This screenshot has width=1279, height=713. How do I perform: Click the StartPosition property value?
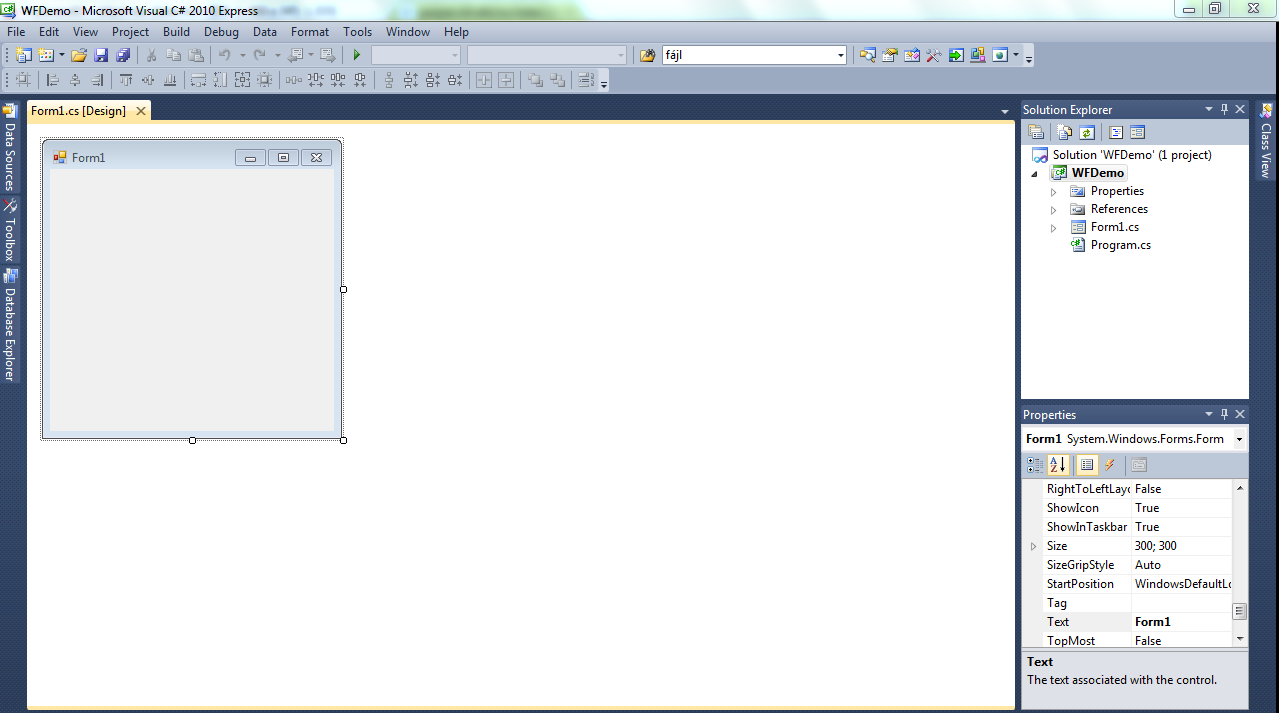coord(1181,584)
